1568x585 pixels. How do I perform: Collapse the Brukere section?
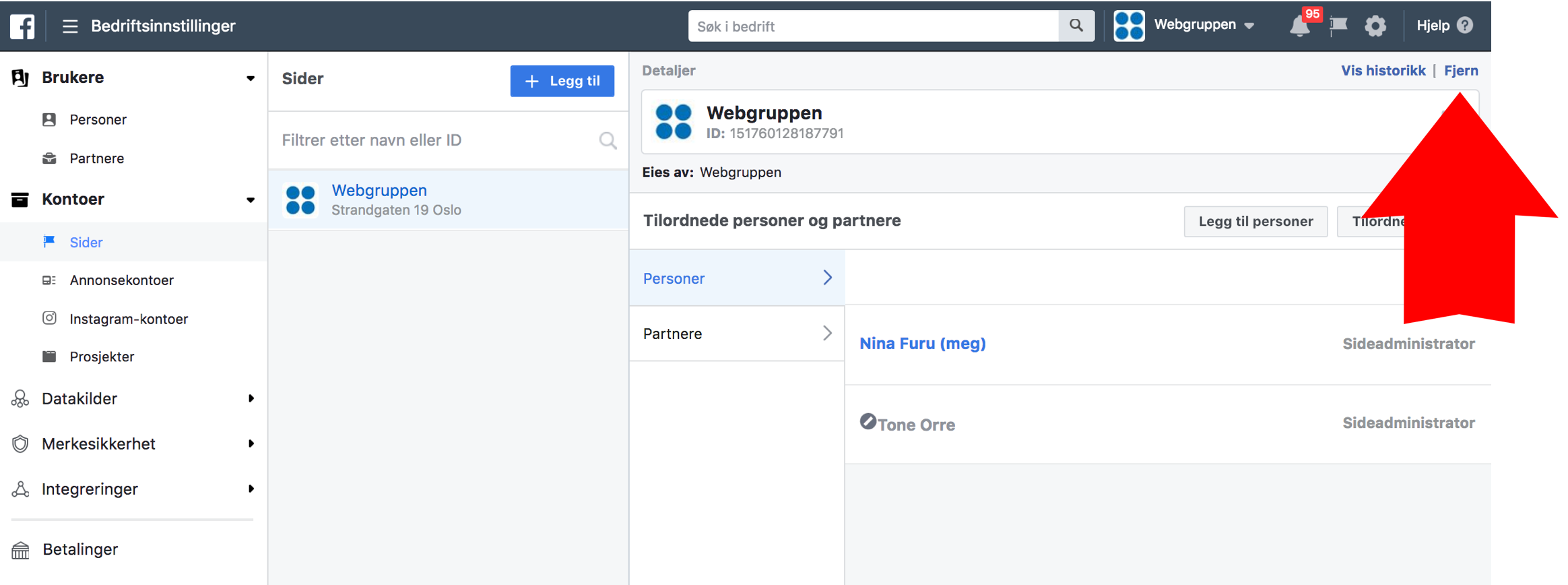coord(250,78)
